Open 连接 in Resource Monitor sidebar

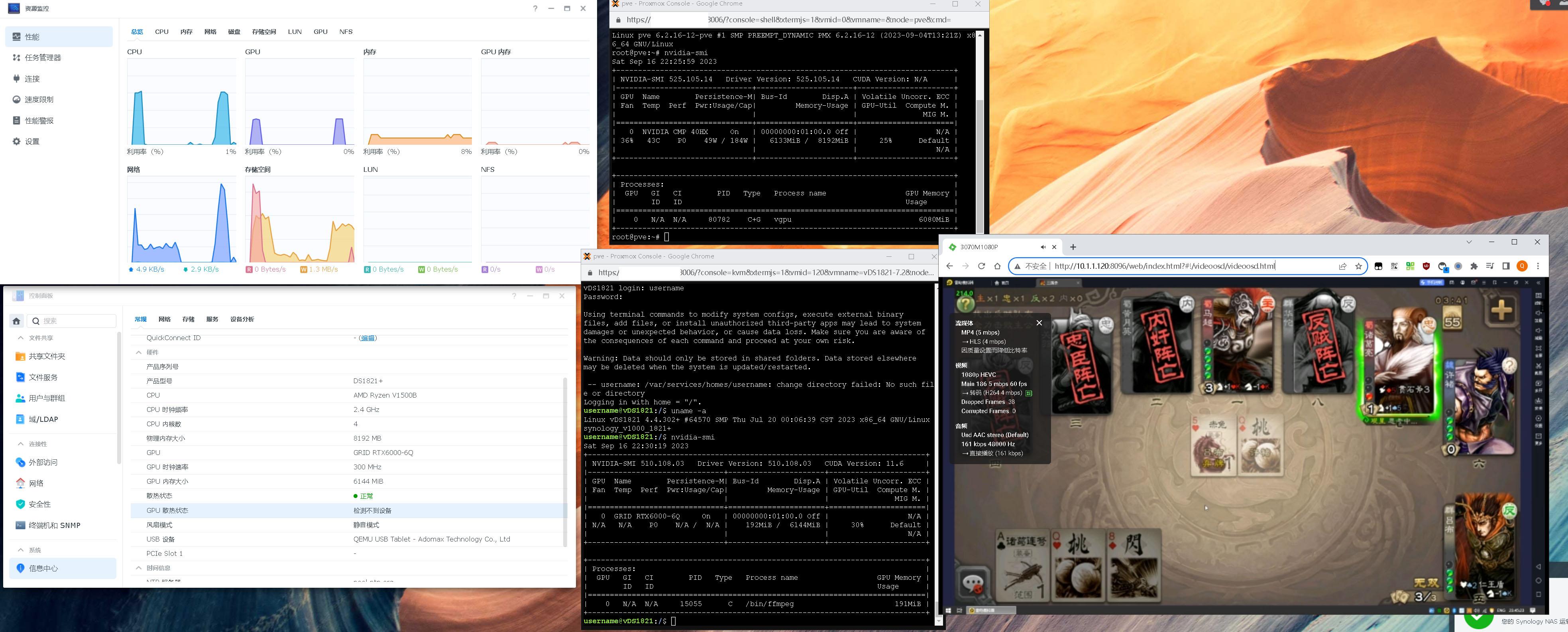(59, 79)
